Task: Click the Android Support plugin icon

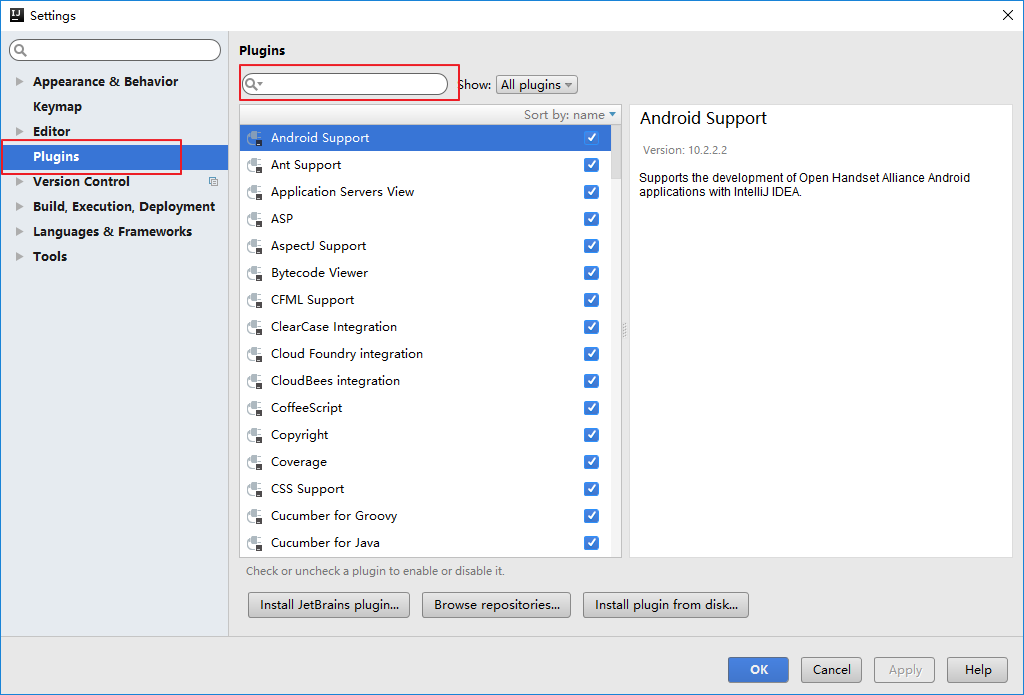Action: [255, 138]
